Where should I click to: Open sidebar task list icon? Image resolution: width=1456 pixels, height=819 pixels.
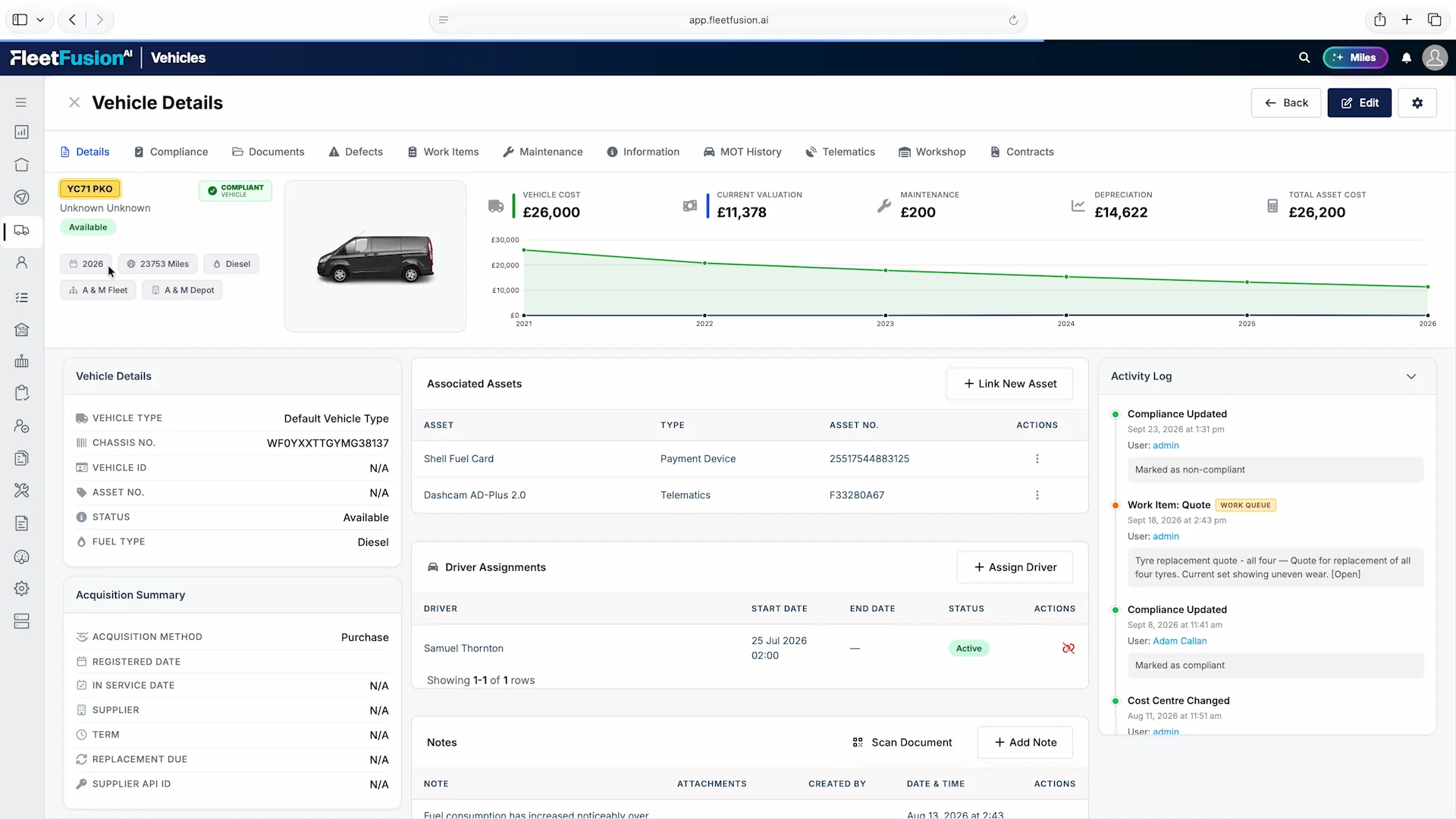[22, 297]
